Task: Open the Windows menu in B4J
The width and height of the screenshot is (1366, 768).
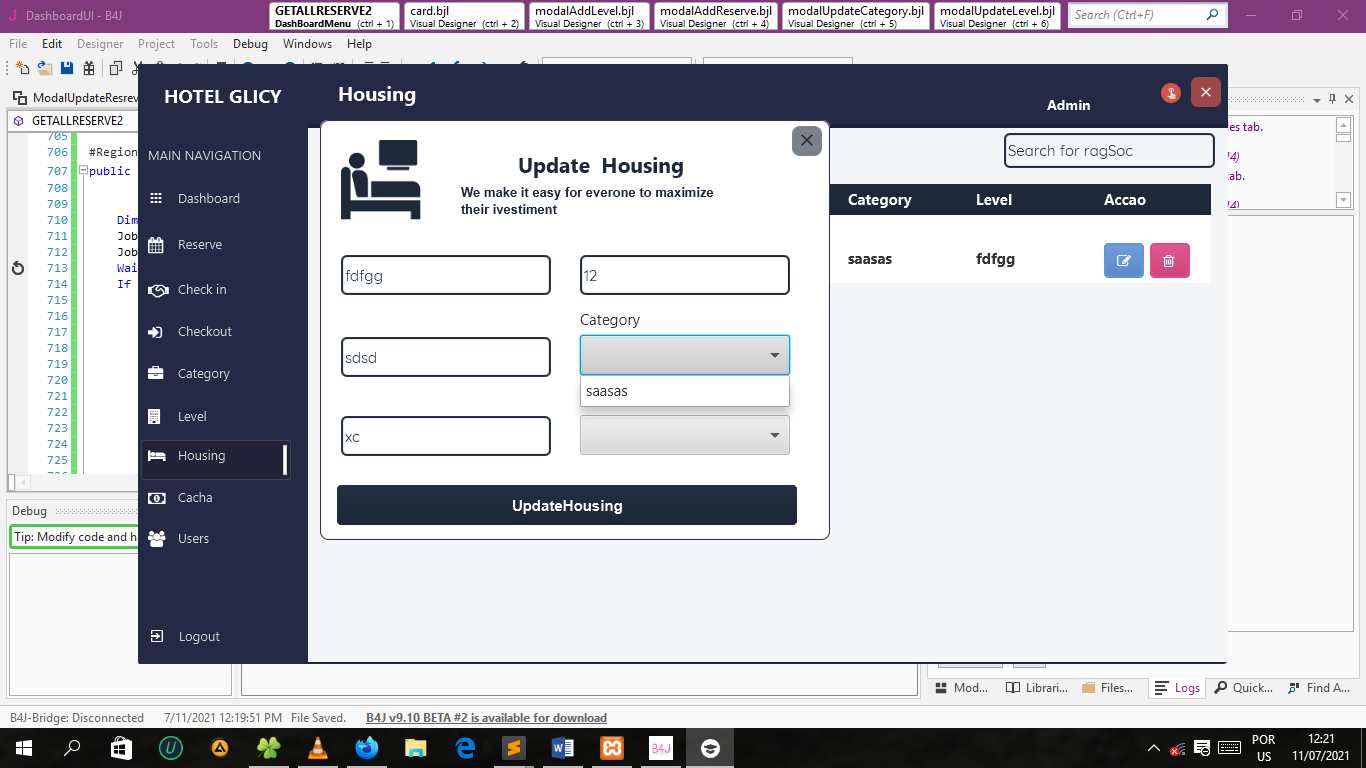Action: click(x=307, y=44)
